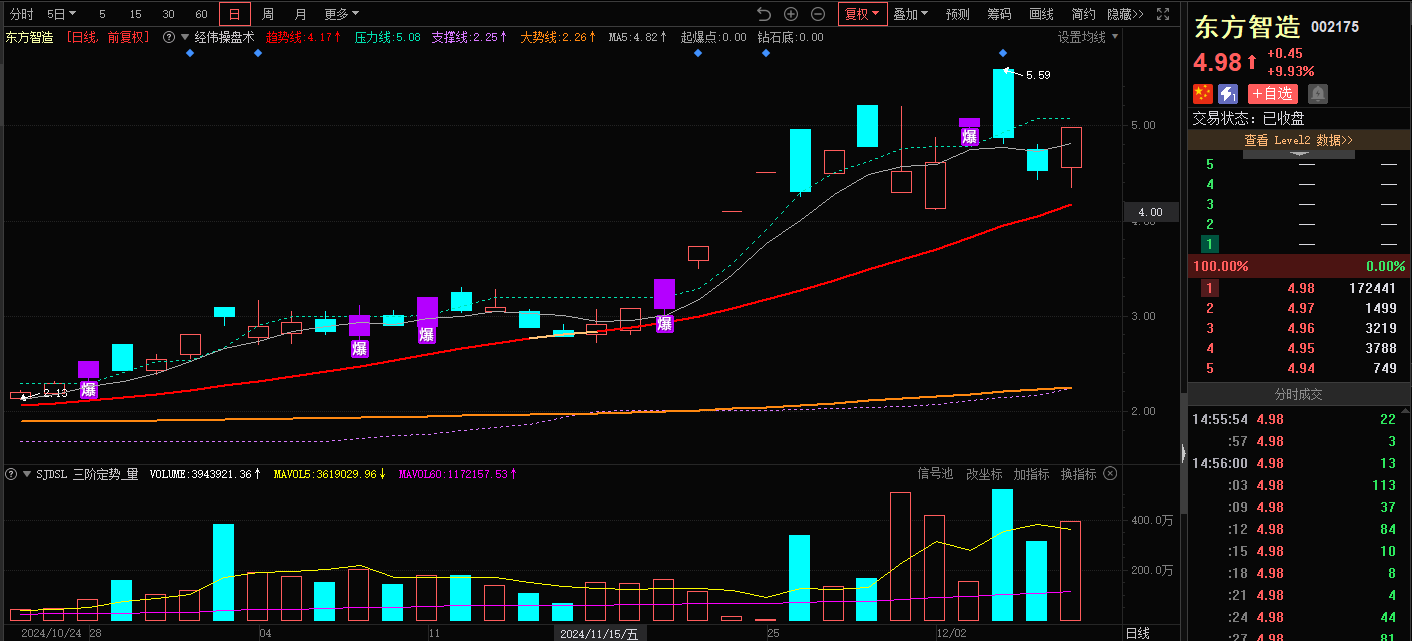Zoom in chart with plus icon

pos(791,14)
